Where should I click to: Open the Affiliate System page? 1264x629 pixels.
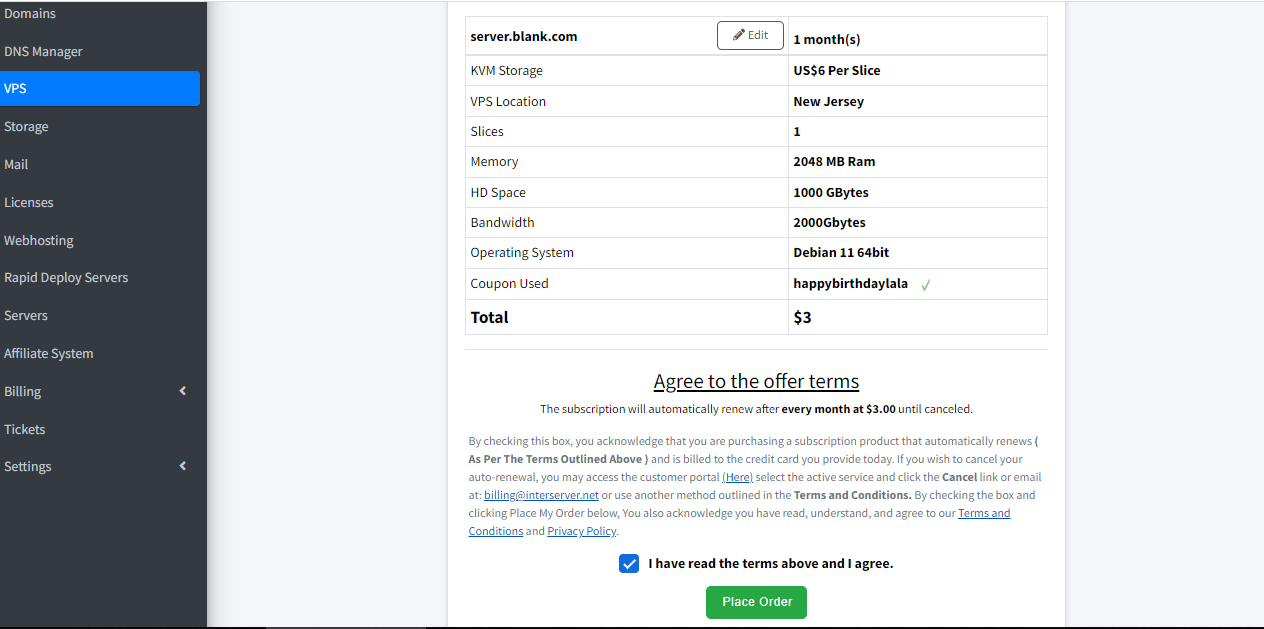point(49,353)
